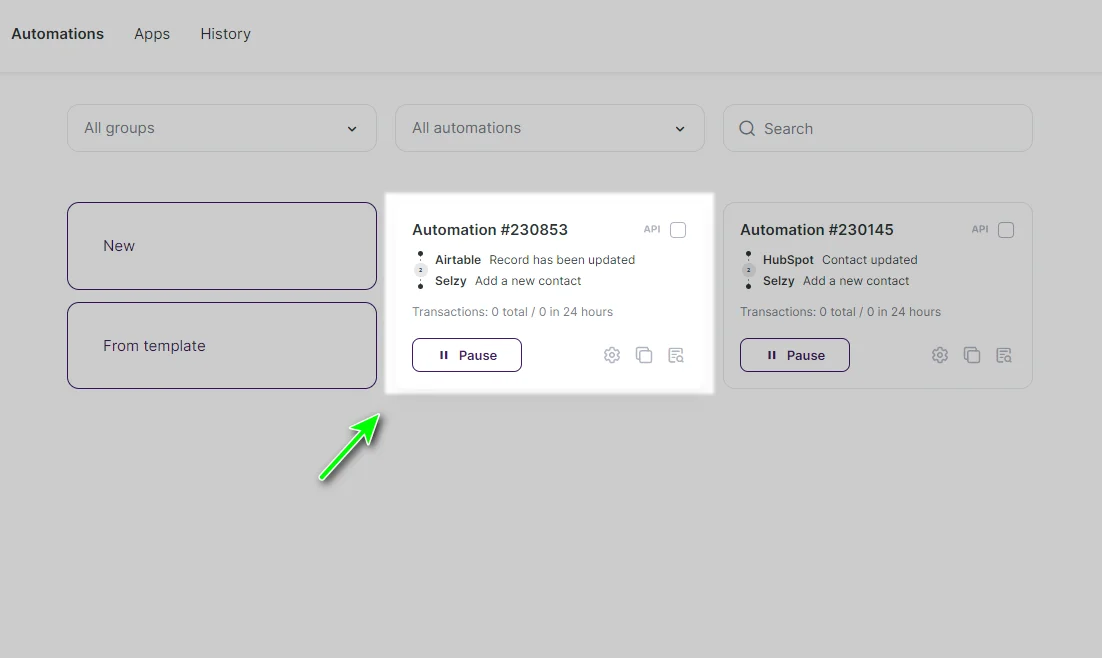
Task: Open the All groups dropdown
Action: [x=221, y=128]
